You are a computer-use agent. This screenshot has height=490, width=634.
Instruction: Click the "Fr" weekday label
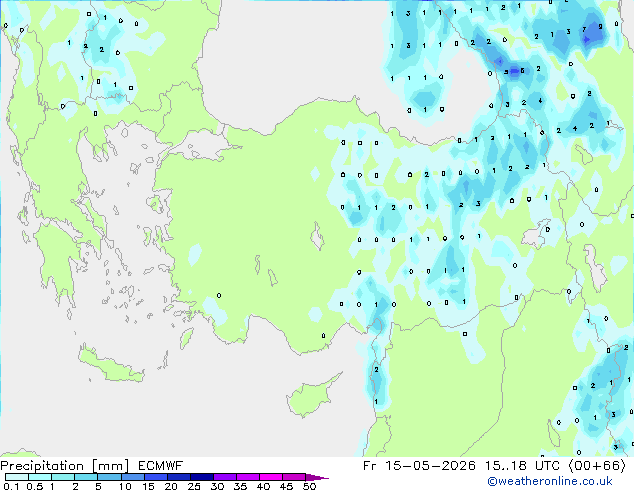point(370,466)
